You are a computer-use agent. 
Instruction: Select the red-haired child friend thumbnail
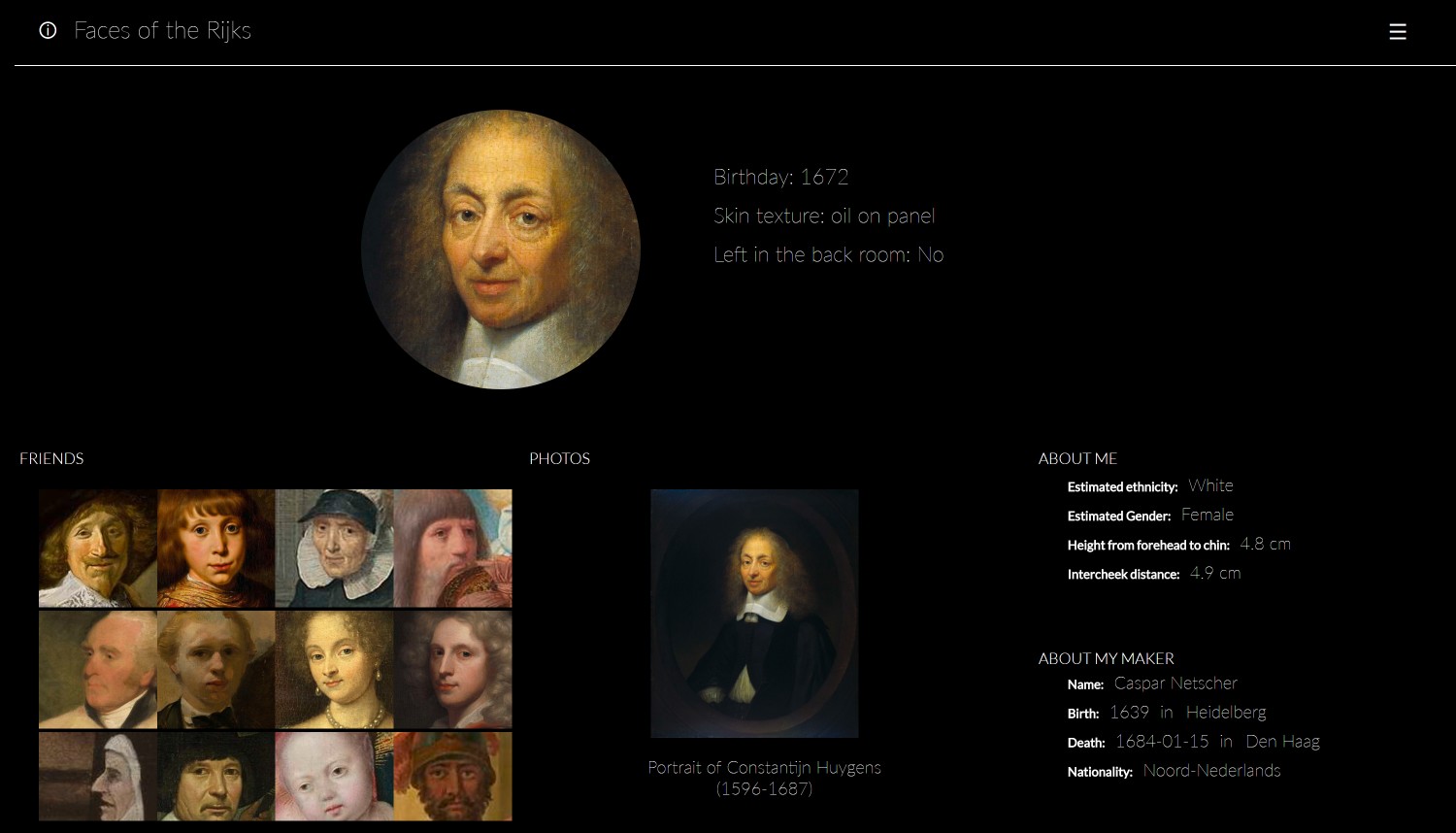coord(216,549)
